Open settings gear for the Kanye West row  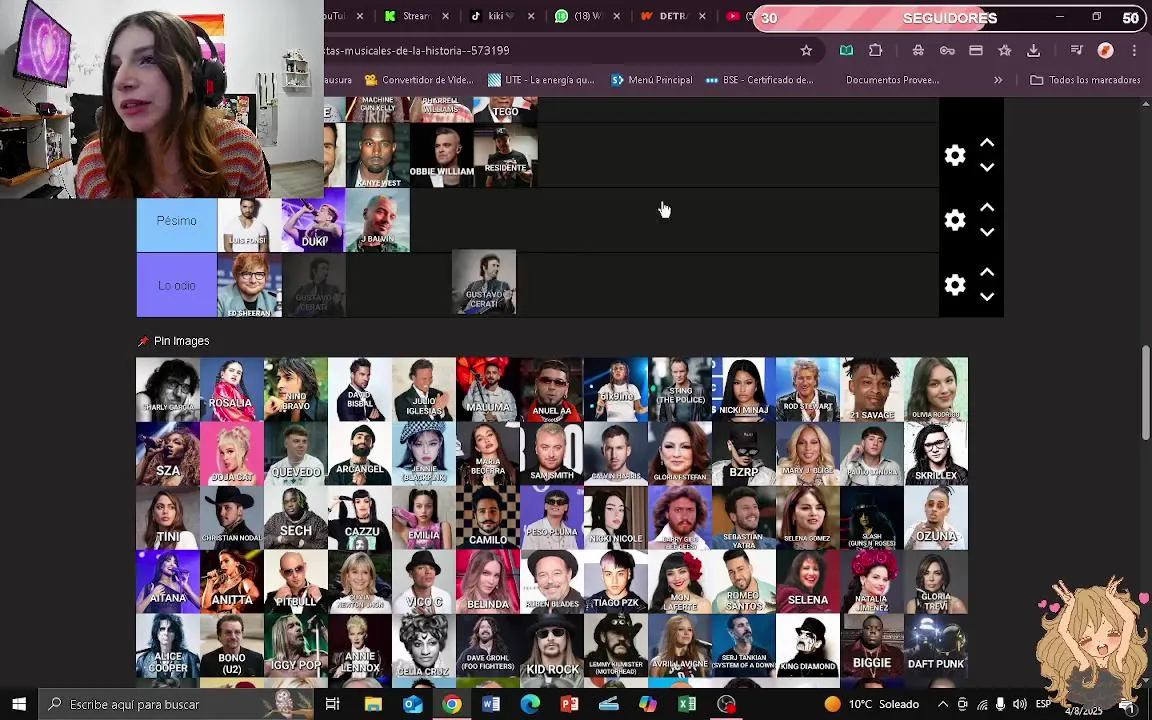pos(954,155)
